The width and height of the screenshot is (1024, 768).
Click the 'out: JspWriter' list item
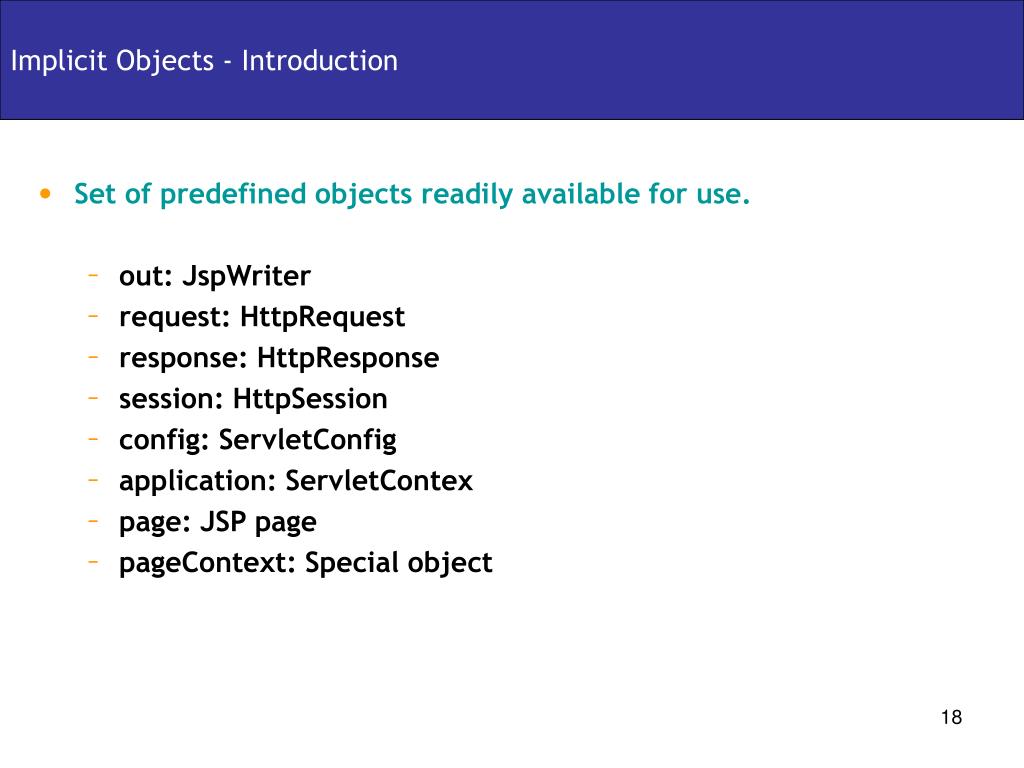(215, 276)
